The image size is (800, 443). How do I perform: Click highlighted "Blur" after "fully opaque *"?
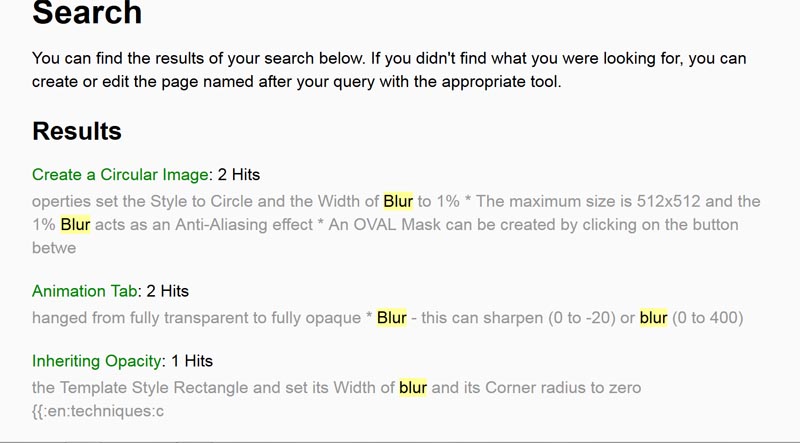click(392, 318)
